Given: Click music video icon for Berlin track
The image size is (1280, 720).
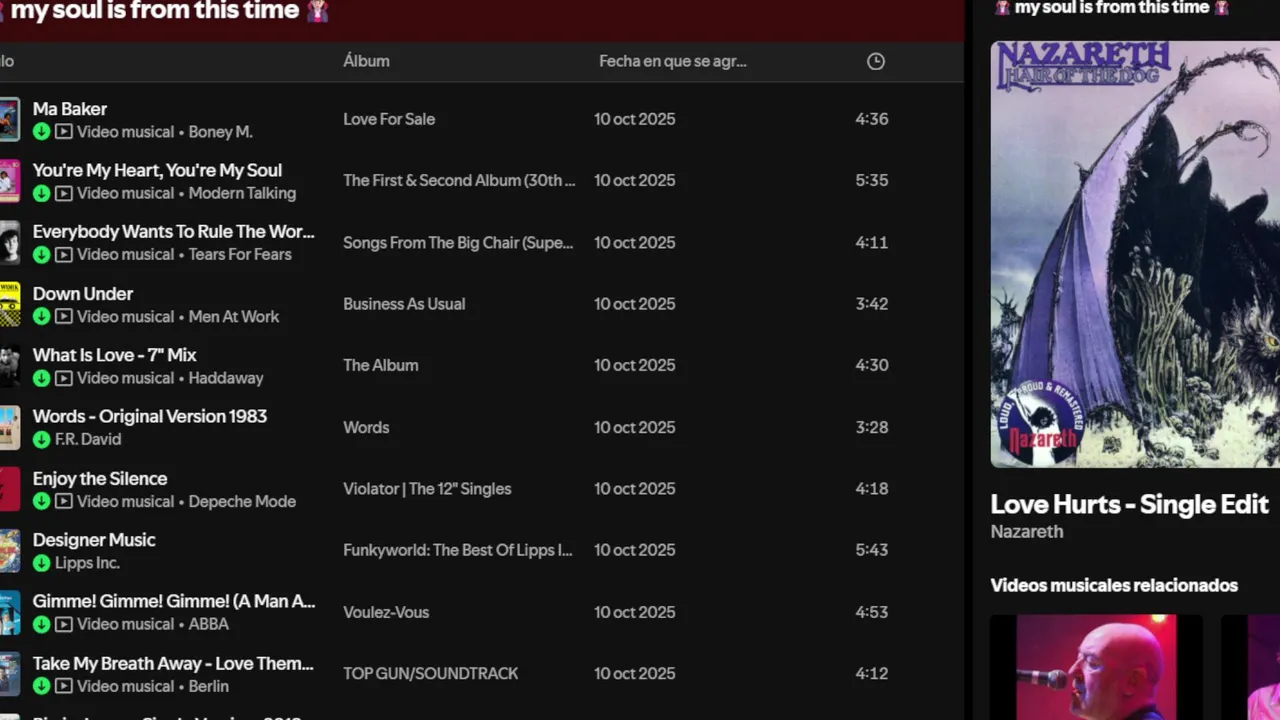Looking at the screenshot, I should [64, 686].
